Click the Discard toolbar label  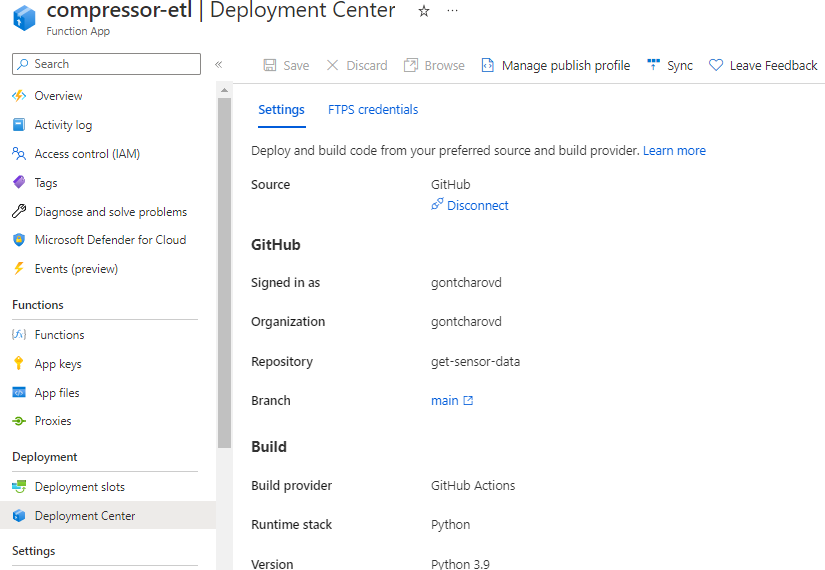pos(367,66)
